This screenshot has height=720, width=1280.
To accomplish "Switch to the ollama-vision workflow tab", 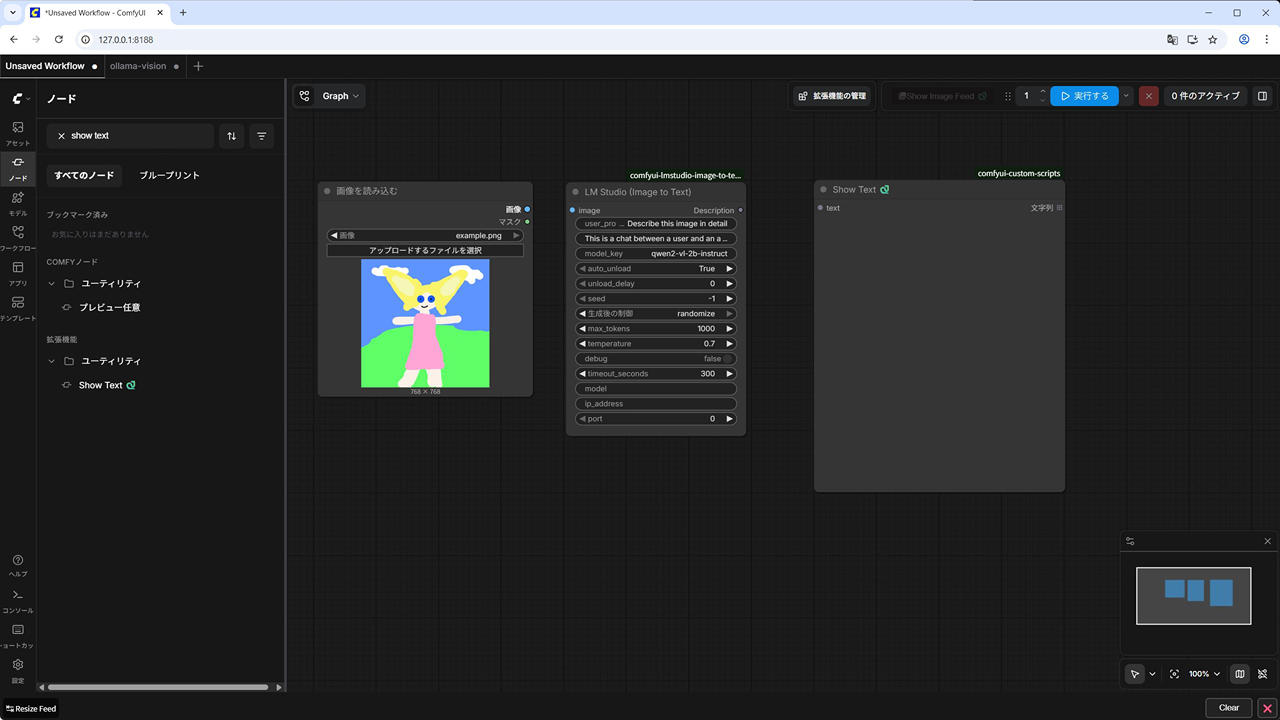I will (138, 66).
